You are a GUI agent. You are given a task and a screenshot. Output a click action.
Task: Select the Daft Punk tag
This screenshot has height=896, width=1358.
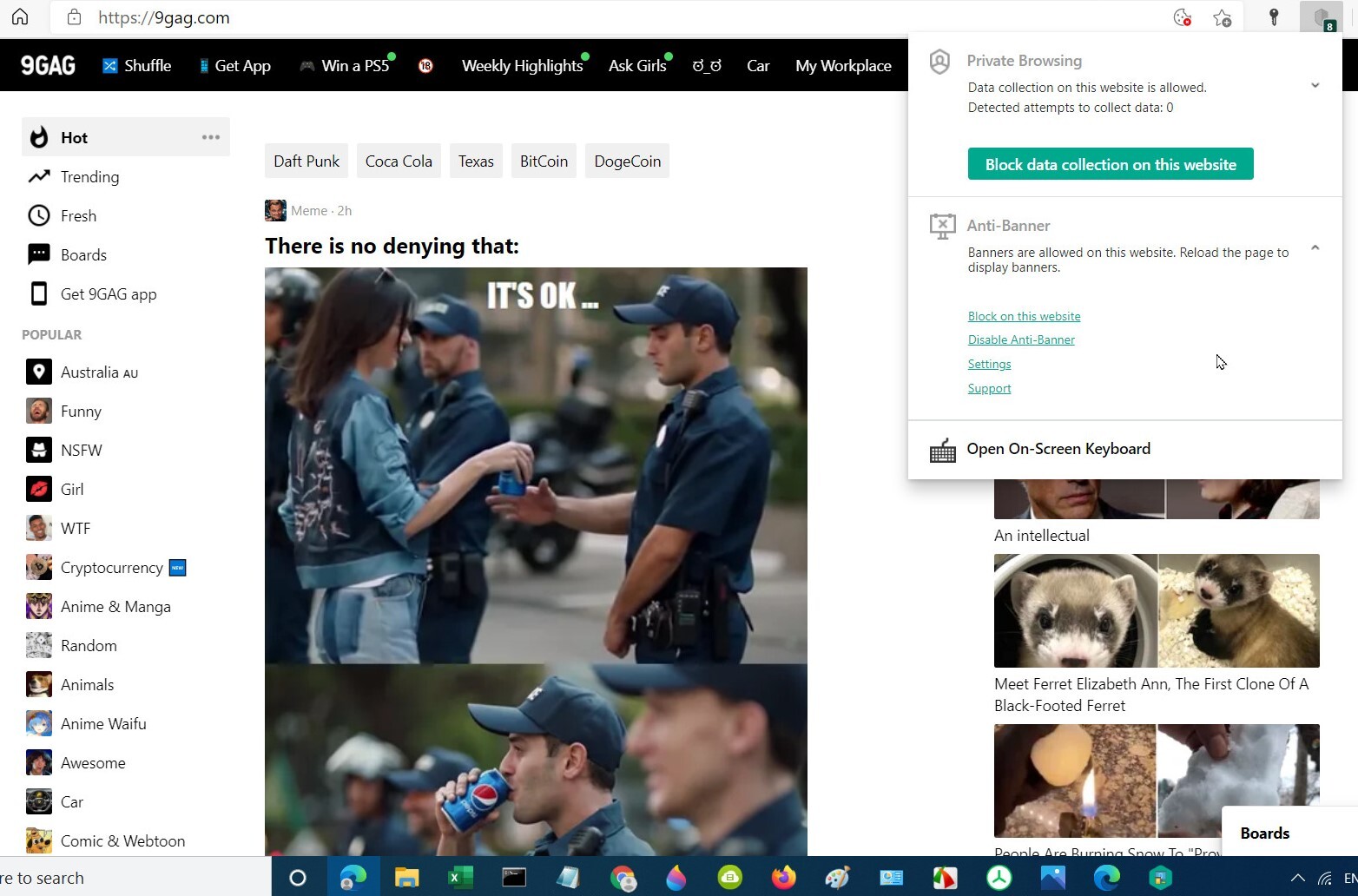click(x=307, y=161)
